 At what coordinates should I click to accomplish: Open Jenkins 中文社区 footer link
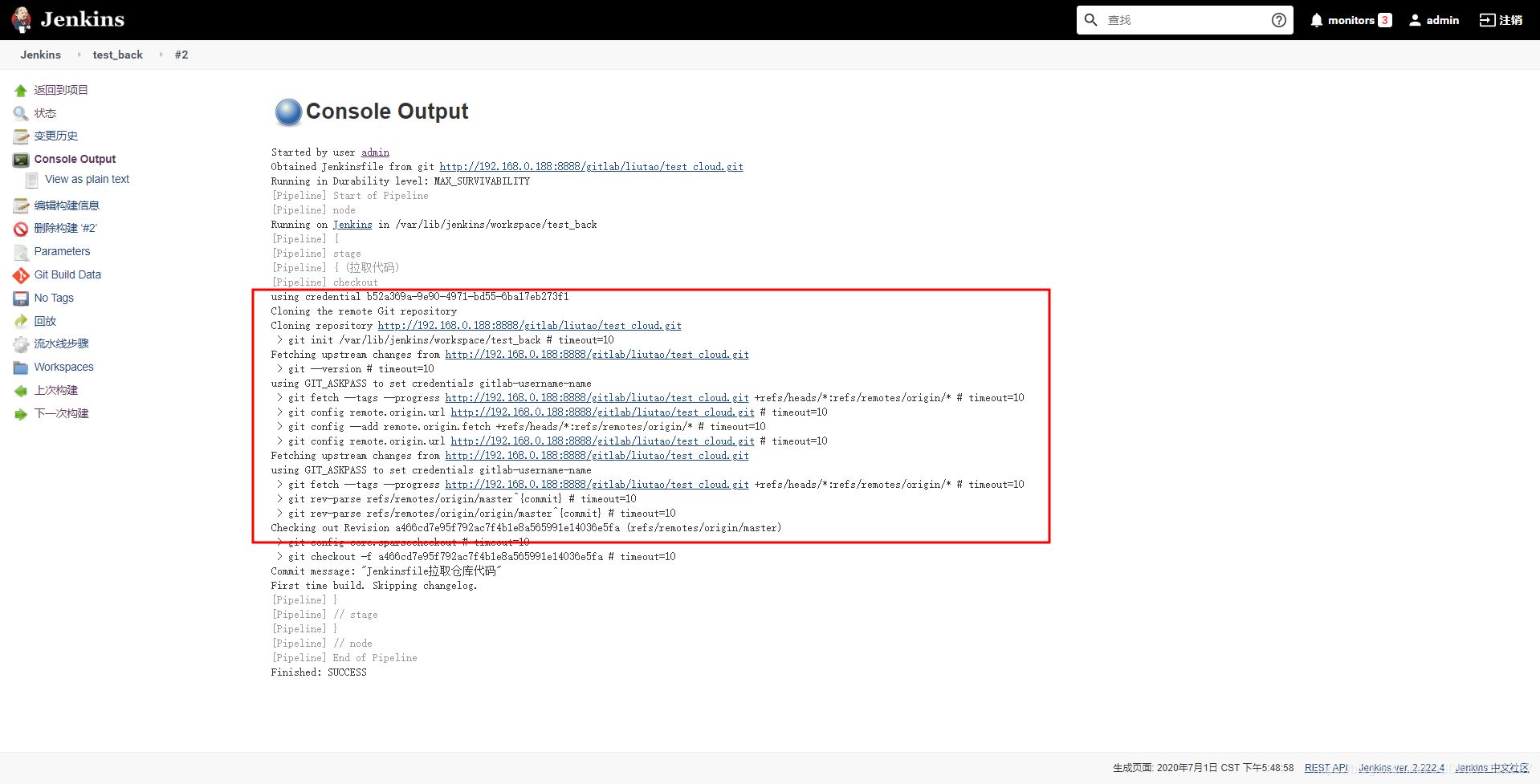click(x=1492, y=768)
